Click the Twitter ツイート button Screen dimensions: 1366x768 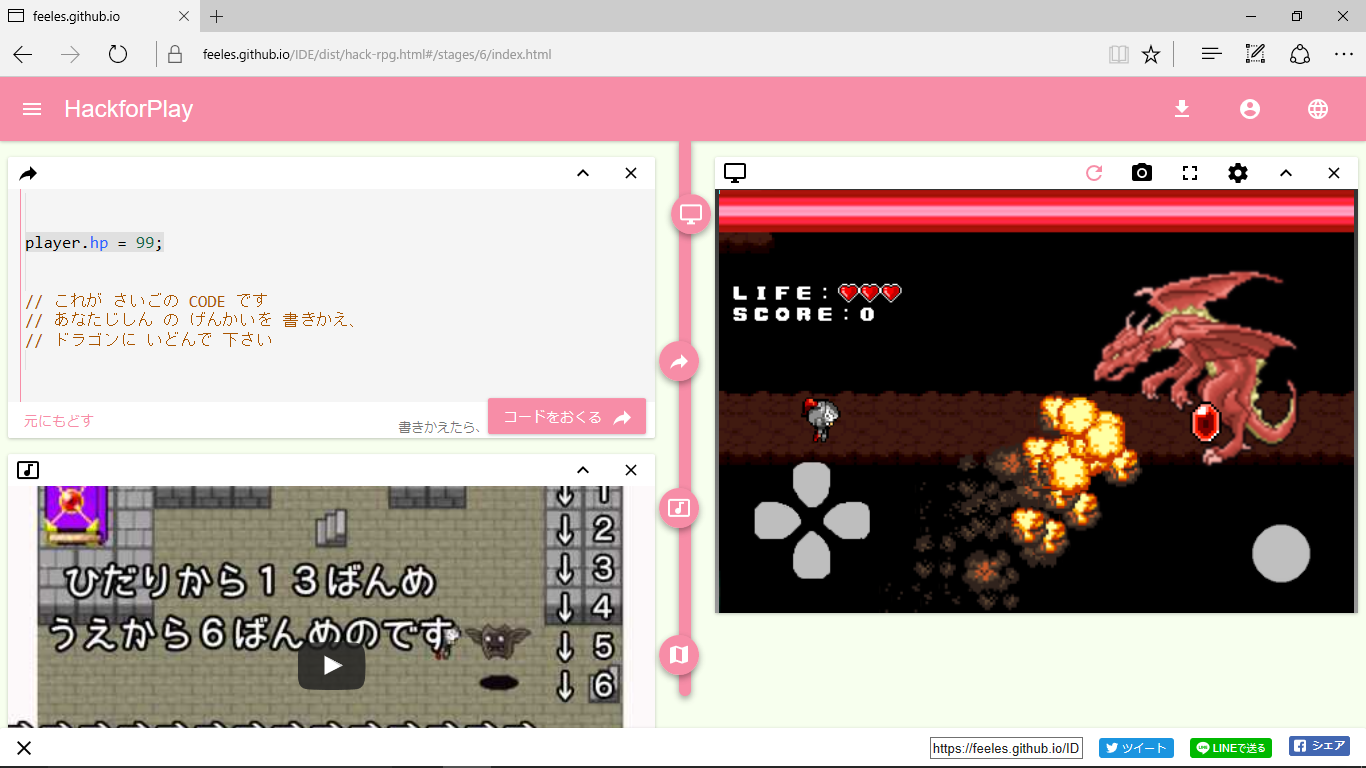point(1136,748)
